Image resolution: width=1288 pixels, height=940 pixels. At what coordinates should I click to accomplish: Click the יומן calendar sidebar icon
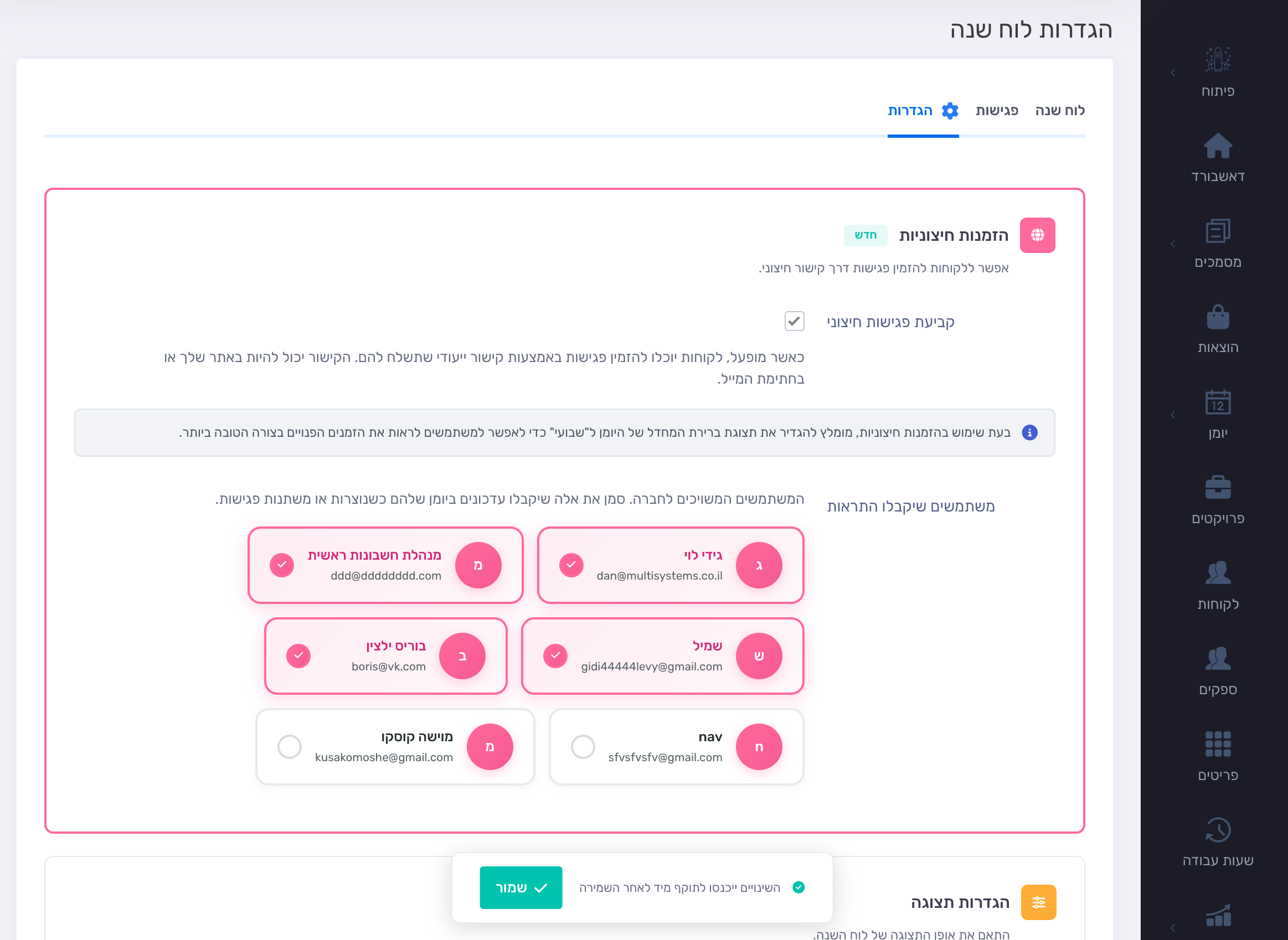pyautogui.click(x=1218, y=403)
